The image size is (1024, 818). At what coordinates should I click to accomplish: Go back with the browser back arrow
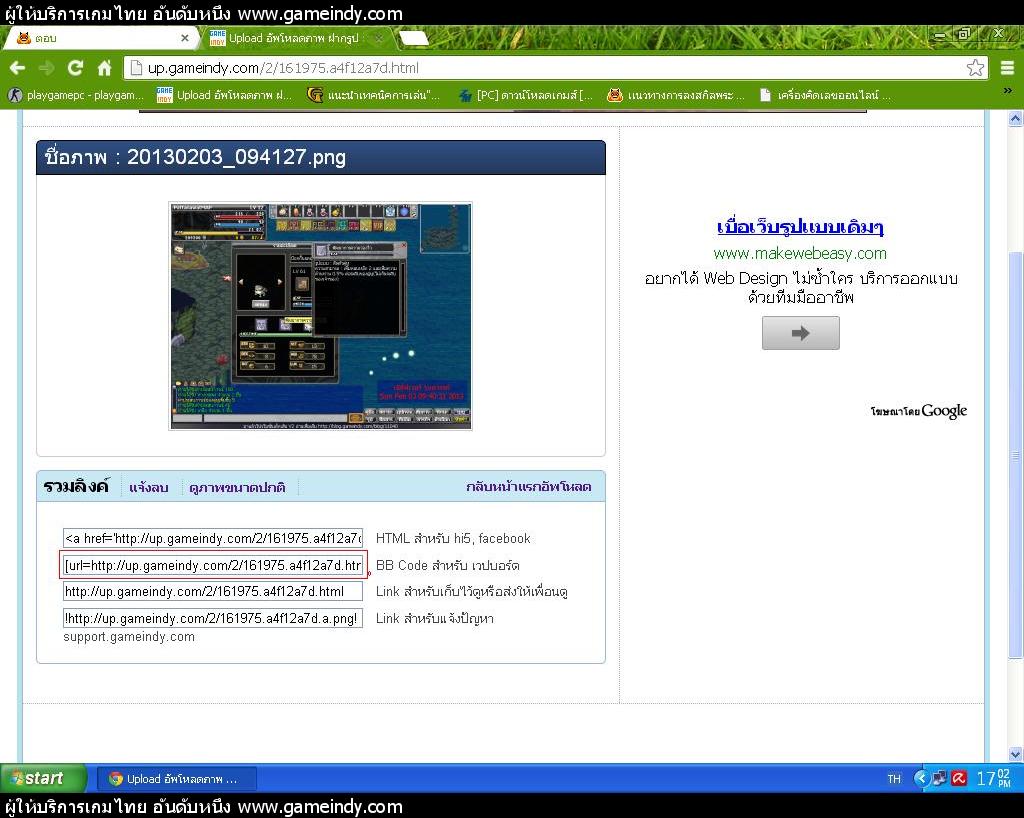click(x=18, y=68)
